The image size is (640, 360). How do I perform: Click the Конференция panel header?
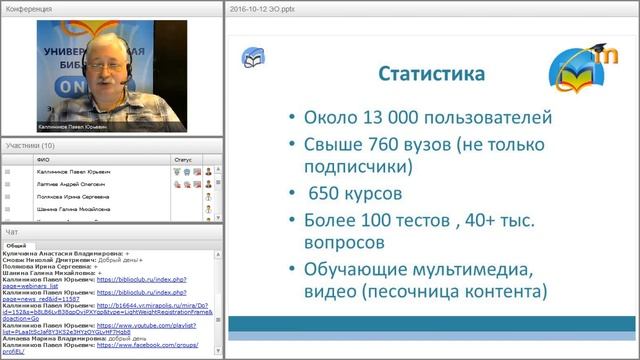112,9
